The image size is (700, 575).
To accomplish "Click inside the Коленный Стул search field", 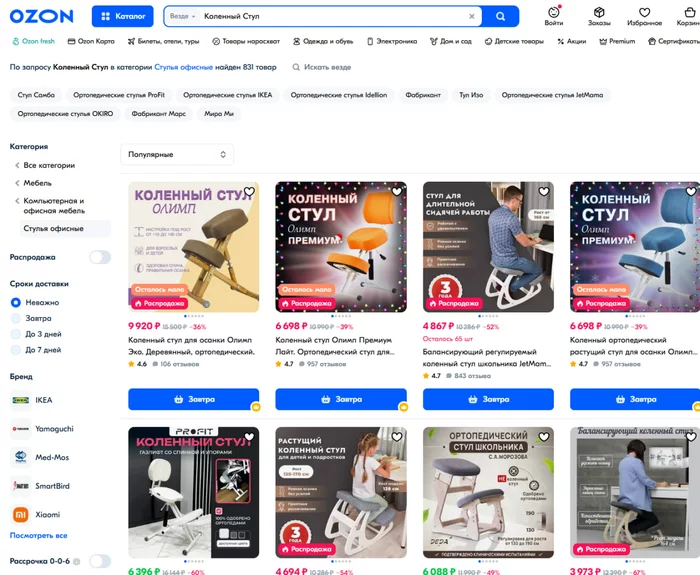I will pos(333,16).
